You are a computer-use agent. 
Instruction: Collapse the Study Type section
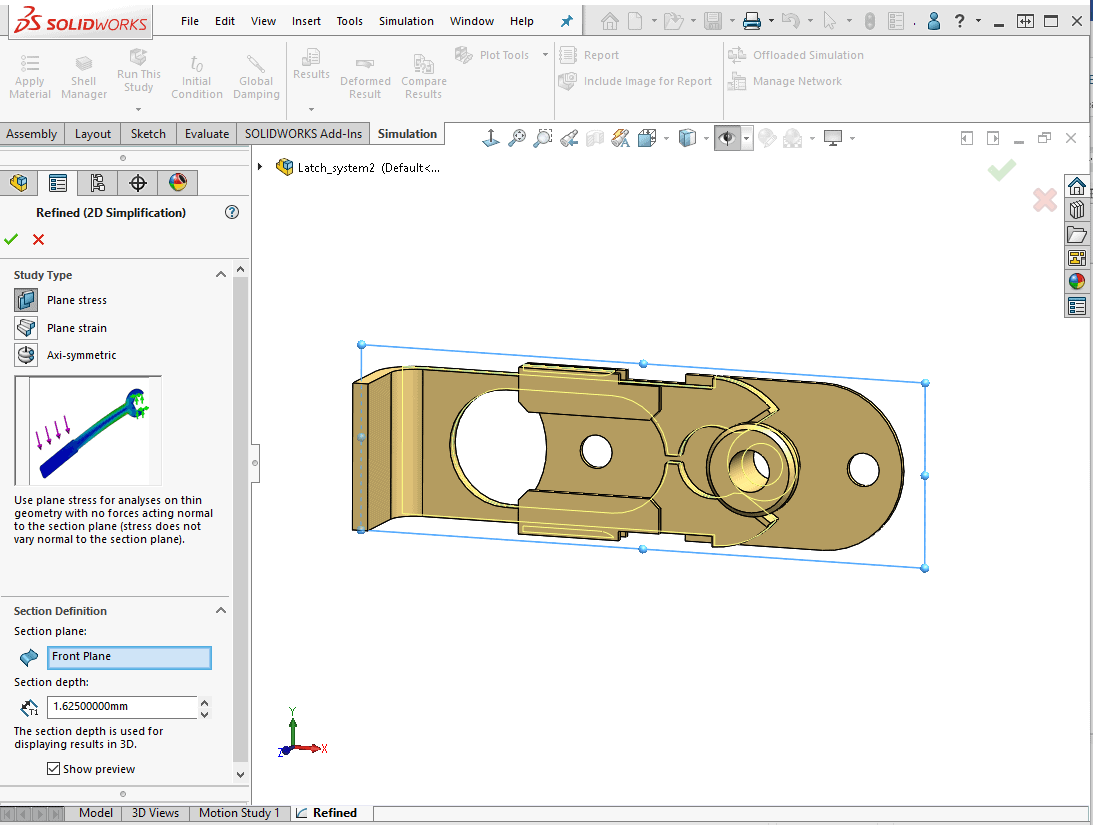coord(220,275)
